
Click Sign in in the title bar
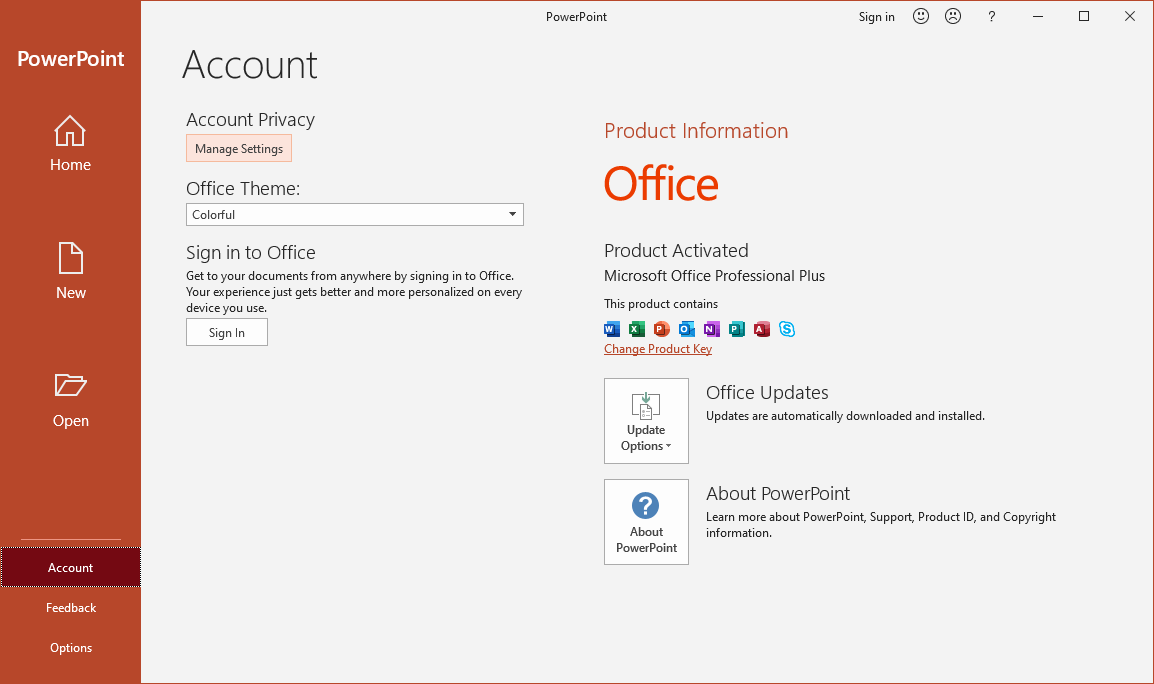coord(877,17)
